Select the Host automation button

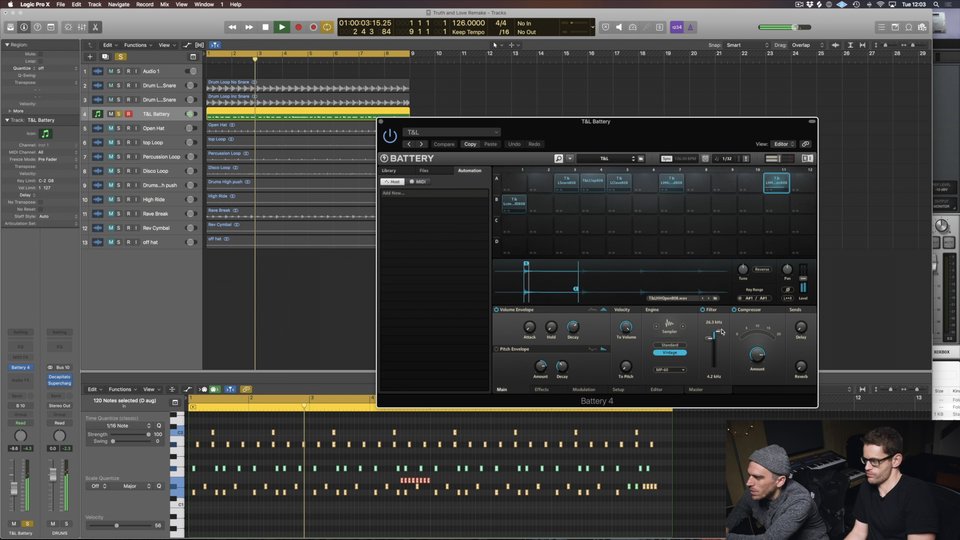pos(392,182)
